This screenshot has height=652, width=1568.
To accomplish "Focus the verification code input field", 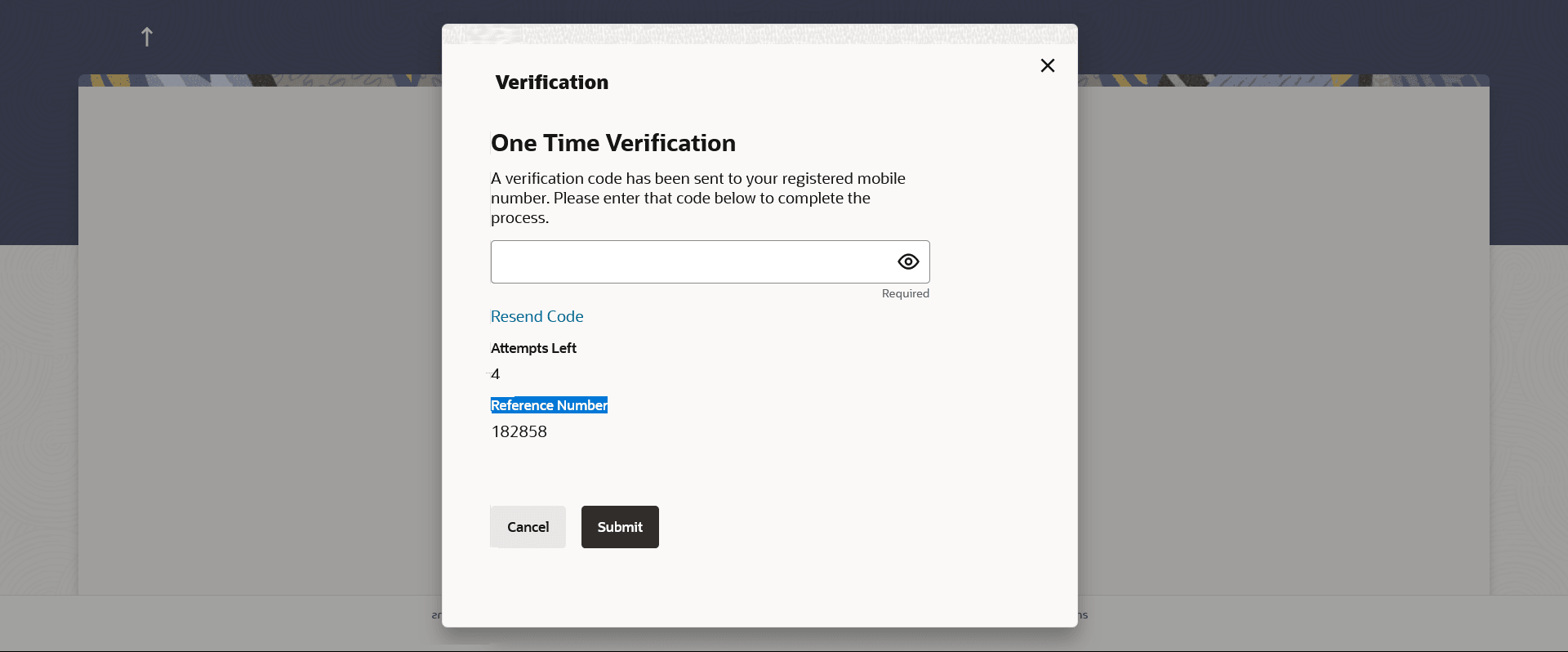I will (710, 261).
